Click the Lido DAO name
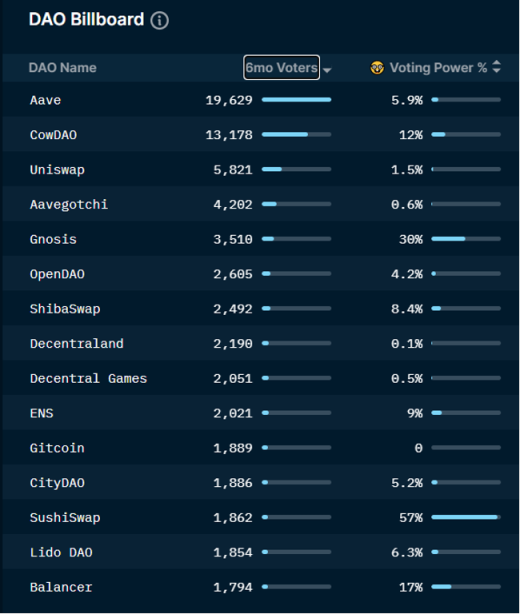This screenshot has height=614, width=520. [x=61, y=553]
